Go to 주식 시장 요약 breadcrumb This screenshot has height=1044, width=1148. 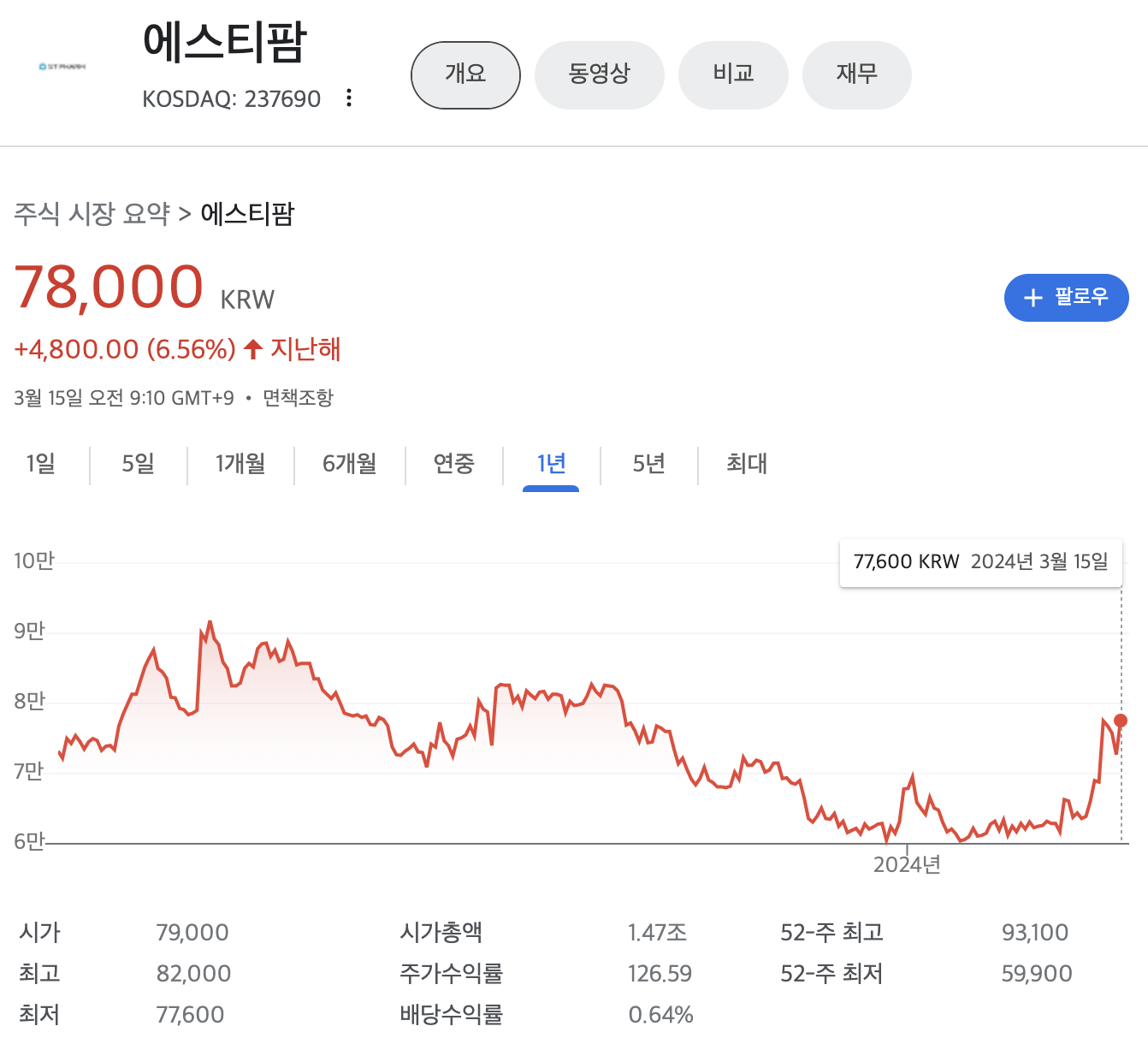92,213
